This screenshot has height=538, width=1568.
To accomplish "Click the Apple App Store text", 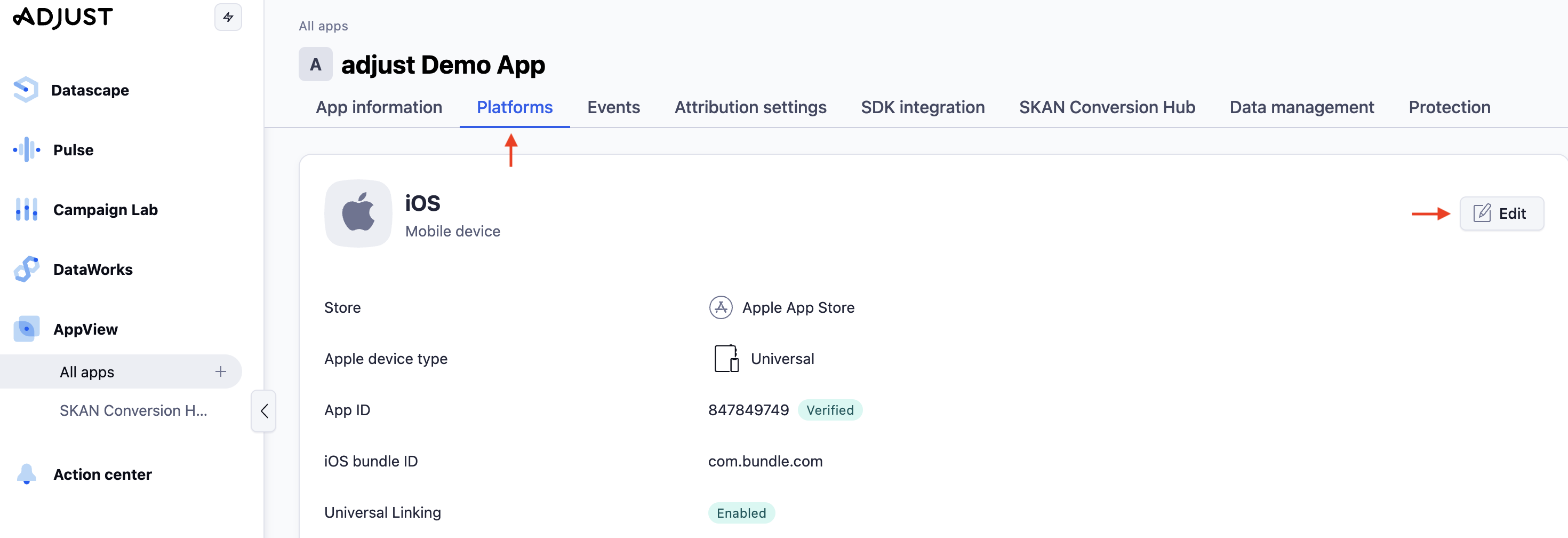I will (798, 307).
